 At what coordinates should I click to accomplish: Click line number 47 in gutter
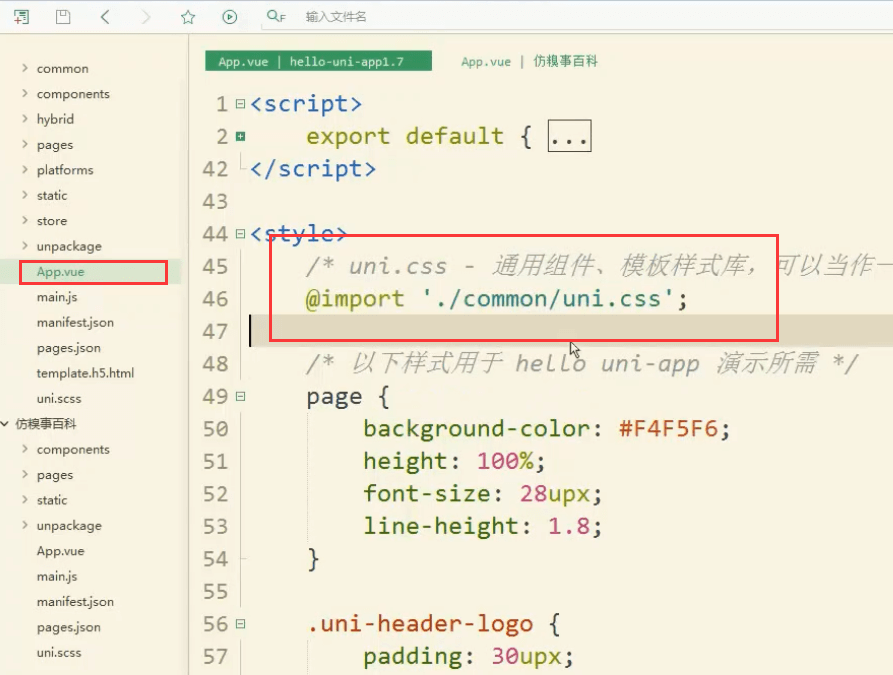pyautogui.click(x=215, y=331)
